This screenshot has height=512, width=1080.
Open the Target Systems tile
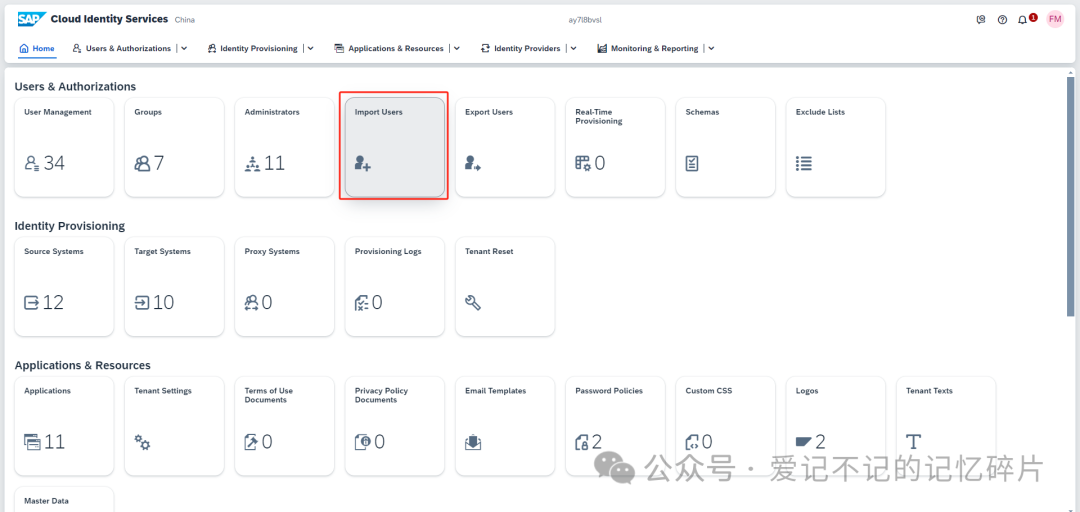[x=174, y=287]
